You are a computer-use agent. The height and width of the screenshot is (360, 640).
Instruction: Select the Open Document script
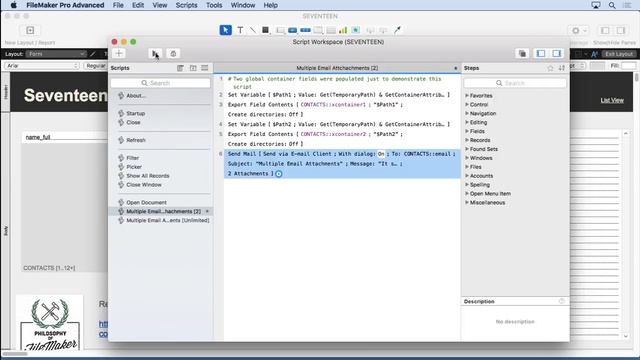pyautogui.click(x=146, y=202)
